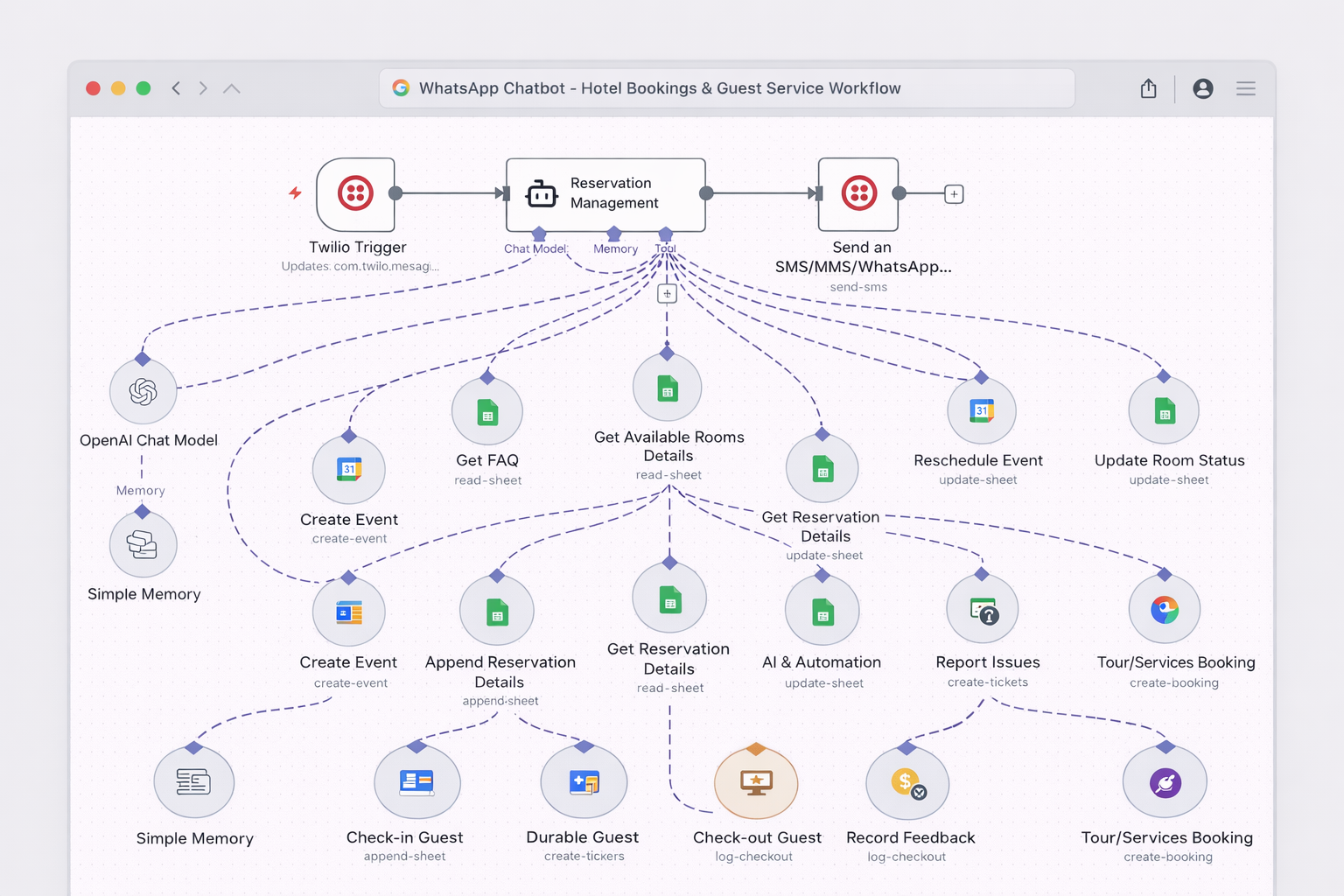The height and width of the screenshot is (896, 1344).
Task: Click the plus button below the Tool connector
Action: click(x=667, y=293)
